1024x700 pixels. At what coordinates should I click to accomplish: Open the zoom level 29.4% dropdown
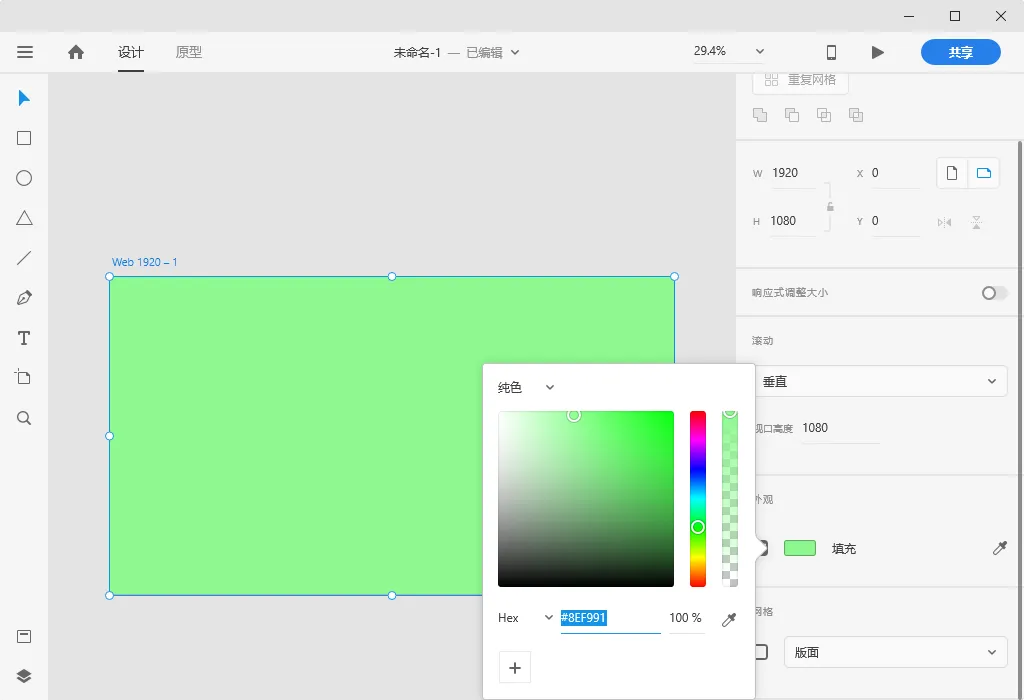pos(760,52)
